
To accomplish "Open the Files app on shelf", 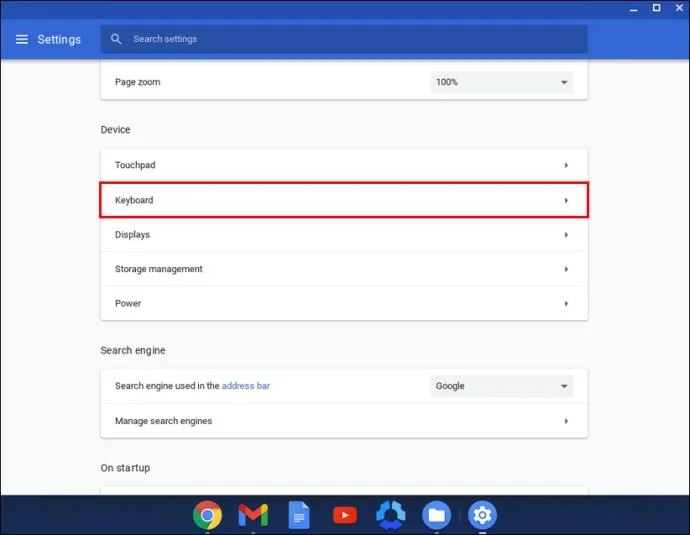I will point(437,515).
